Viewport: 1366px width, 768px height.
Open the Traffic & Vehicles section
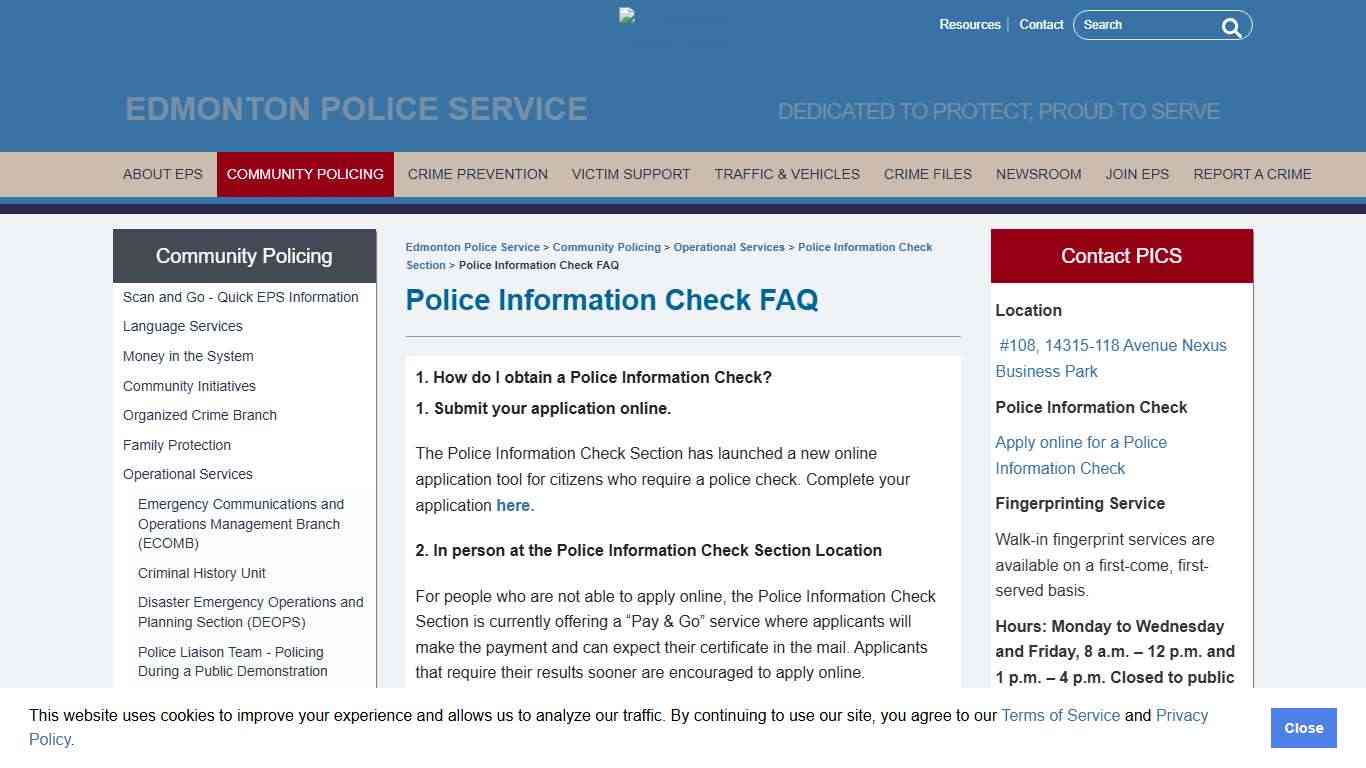(786, 174)
